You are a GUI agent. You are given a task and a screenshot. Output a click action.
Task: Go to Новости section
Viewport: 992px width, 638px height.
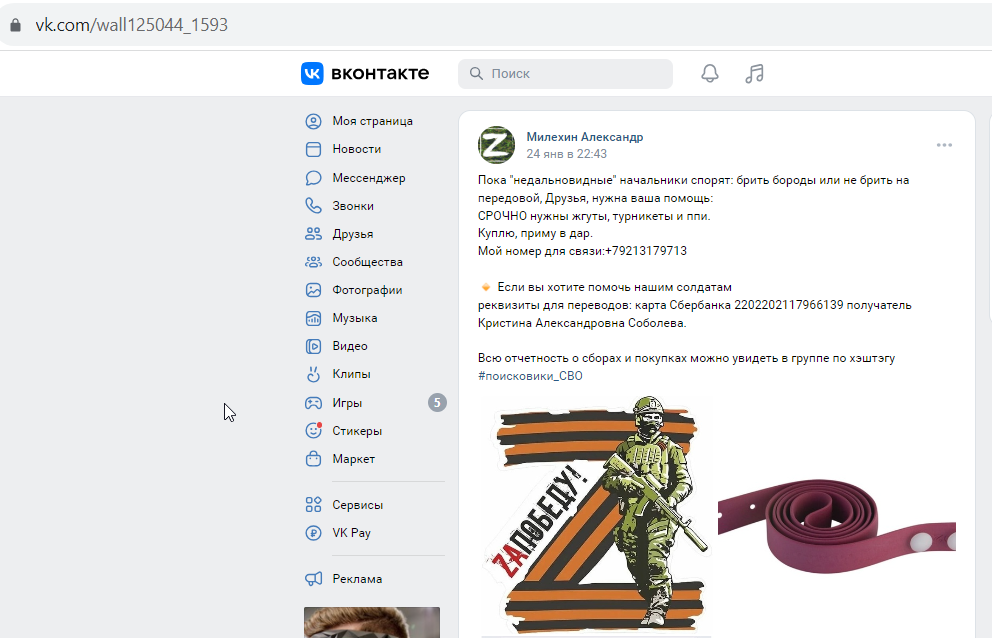click(x=357, y=149)
